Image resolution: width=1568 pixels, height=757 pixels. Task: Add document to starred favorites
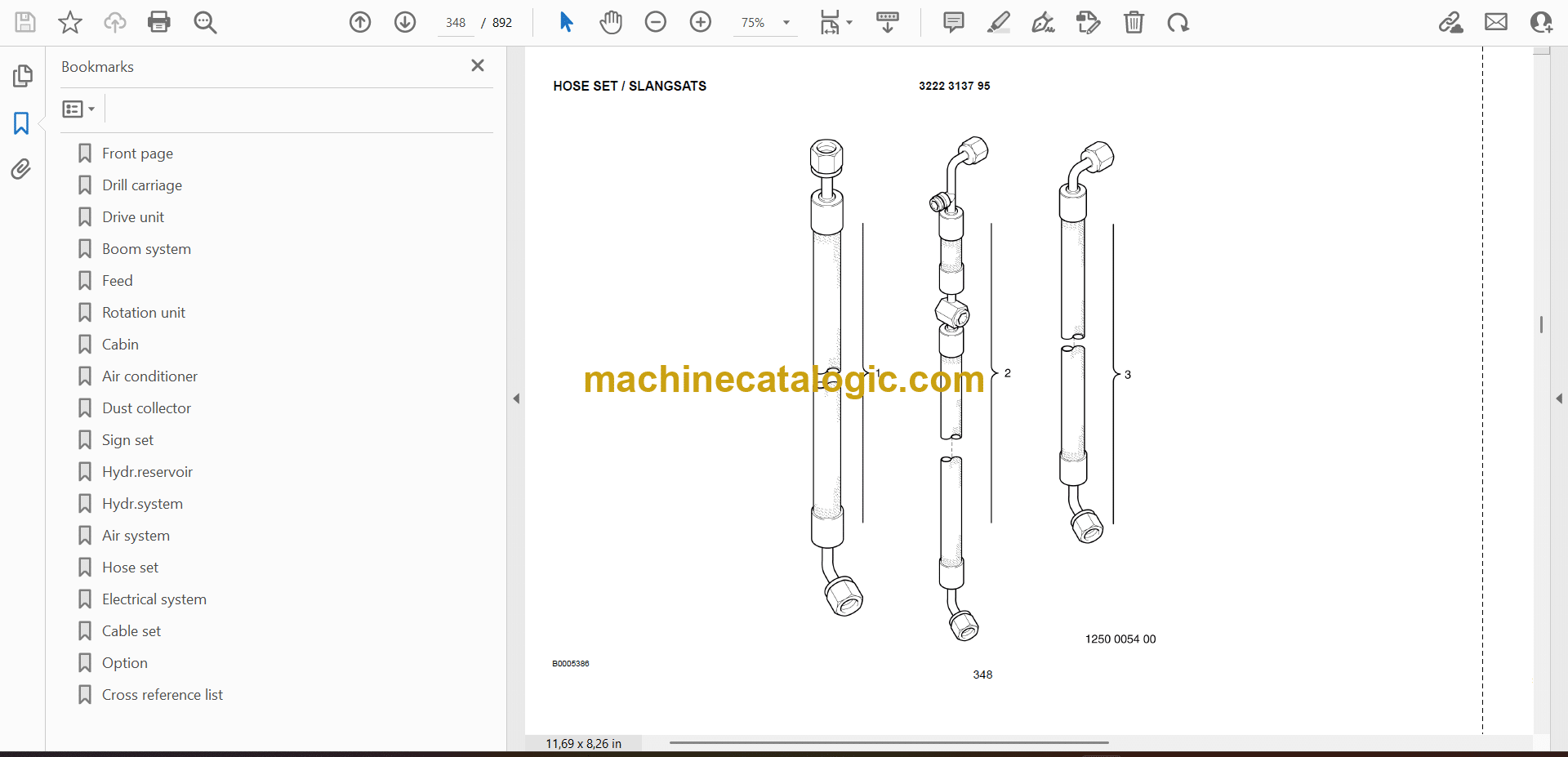click(x=70, y=22)
